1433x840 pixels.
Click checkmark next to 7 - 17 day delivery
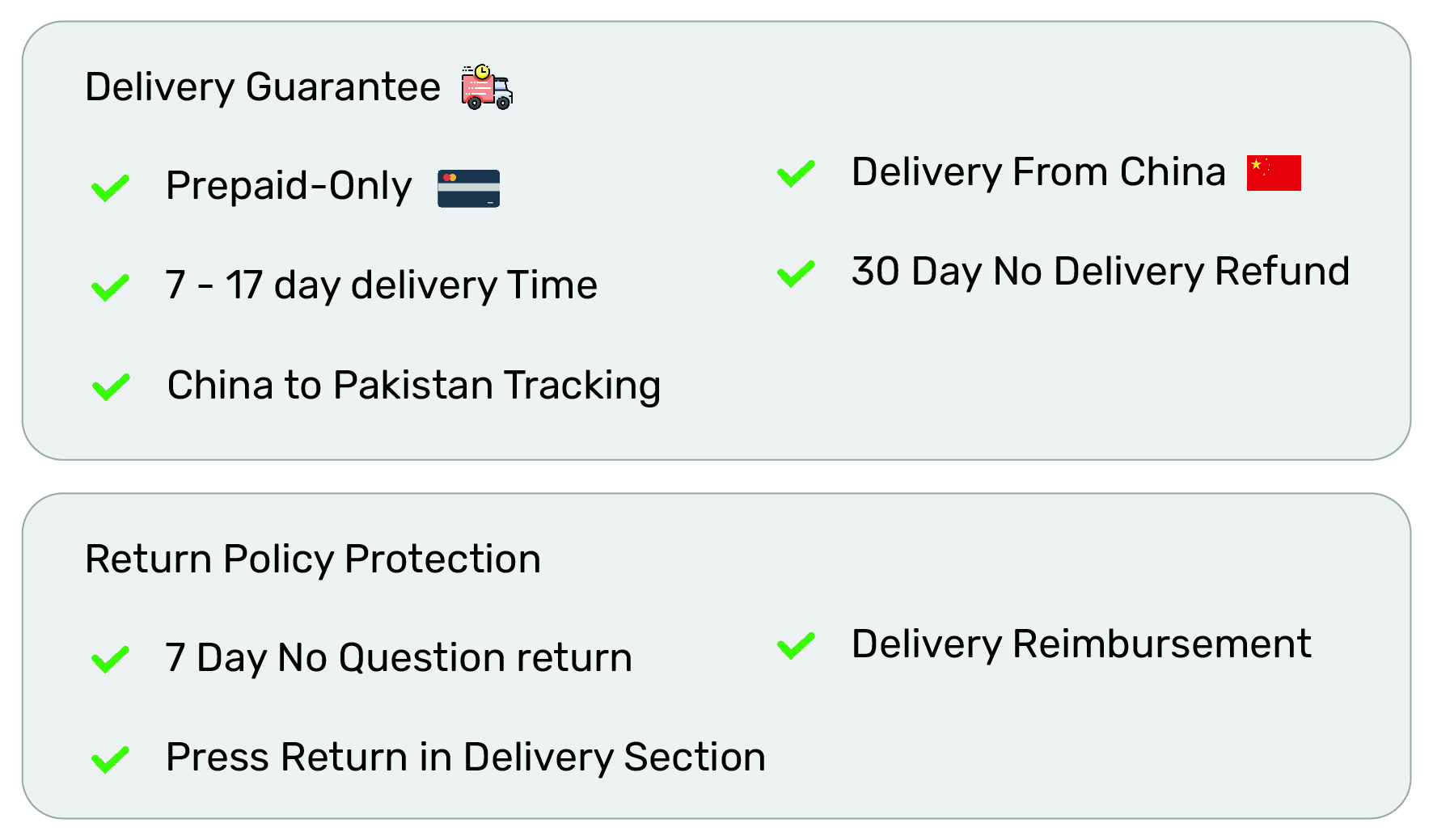pyautogui.click(x=111, y=287)
